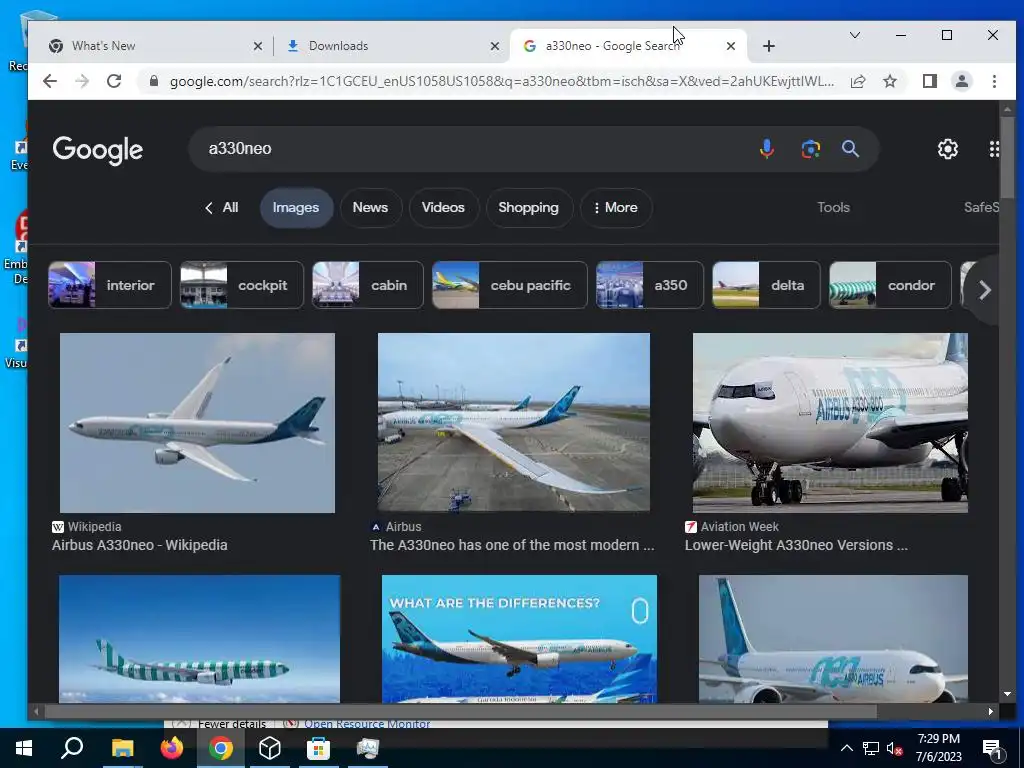Select the Images filter
This screenshot has height=768, width=1024.
click(296, 208)
